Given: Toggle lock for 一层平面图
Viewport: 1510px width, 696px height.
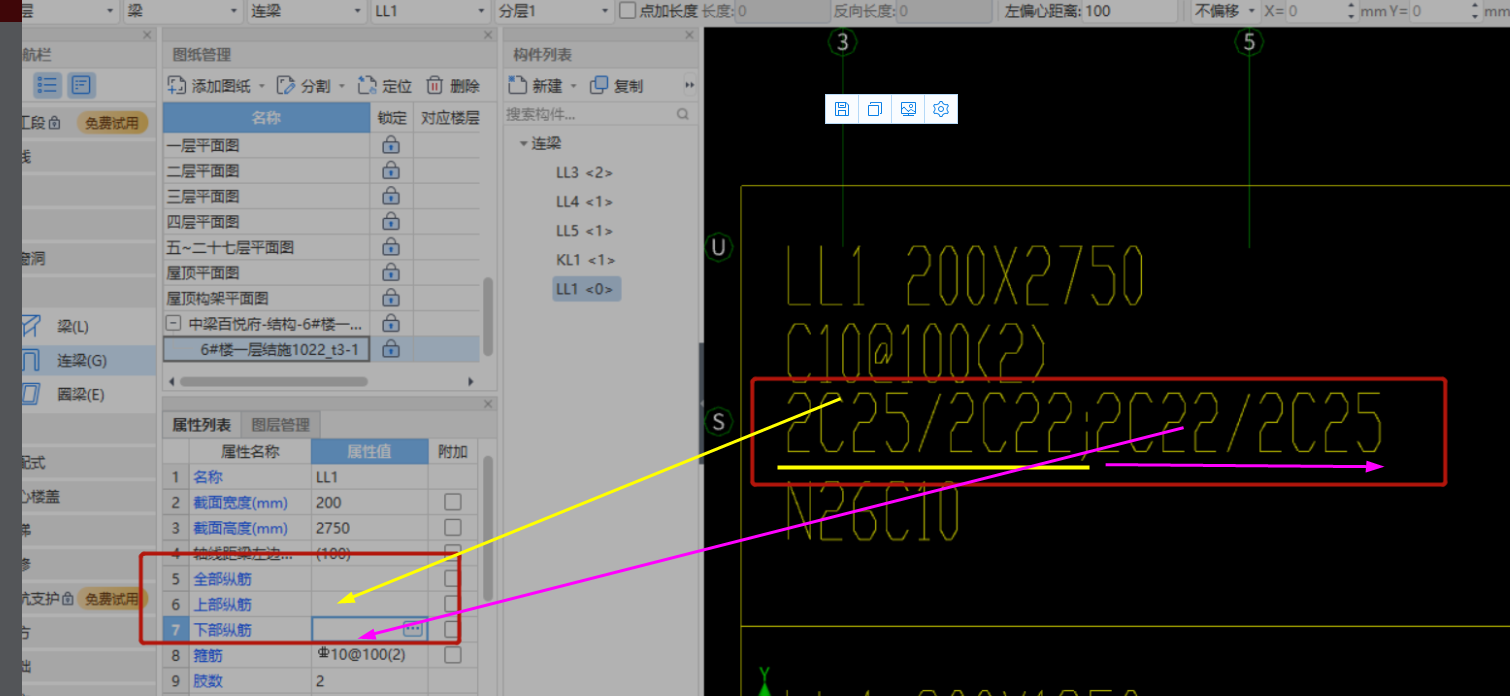Looking at the screenshot, I should (391, 145).
